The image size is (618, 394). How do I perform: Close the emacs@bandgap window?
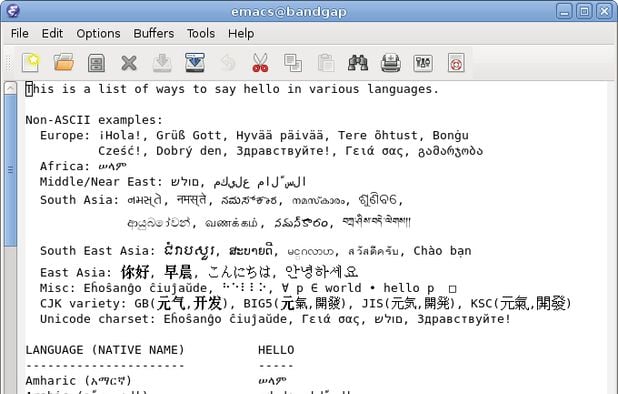(604, 11)
